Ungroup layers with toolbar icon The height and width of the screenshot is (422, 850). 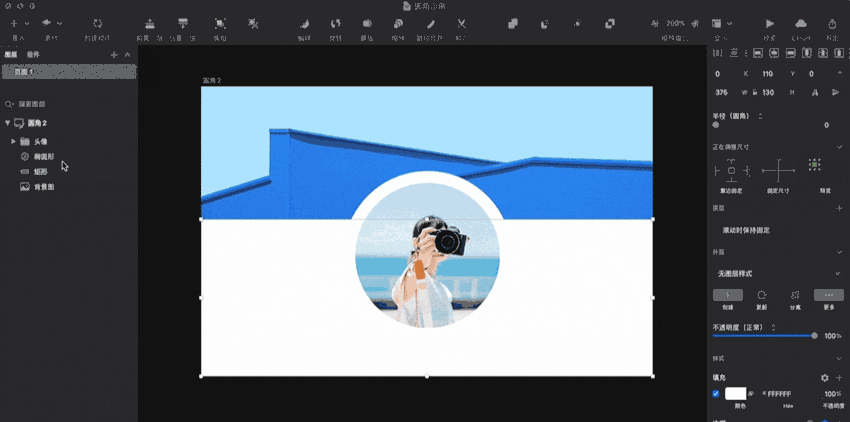[253, 23]
